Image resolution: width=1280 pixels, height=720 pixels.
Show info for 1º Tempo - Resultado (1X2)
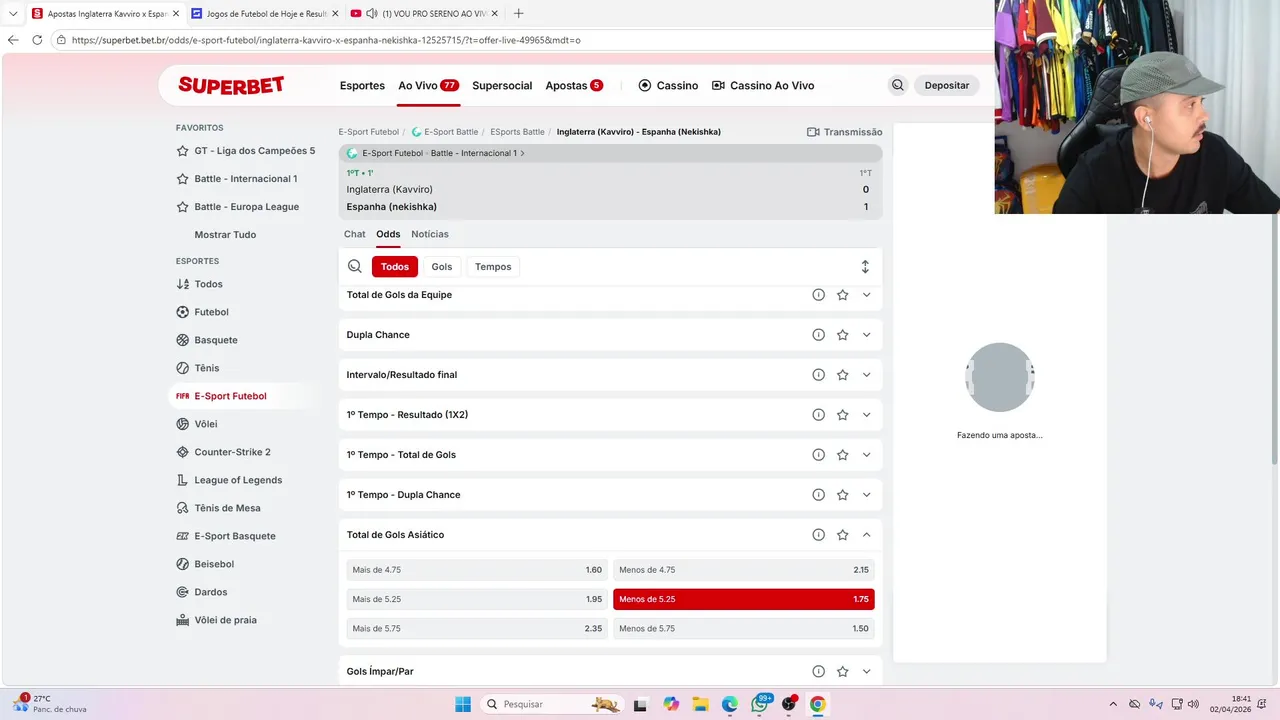point(818,415)
